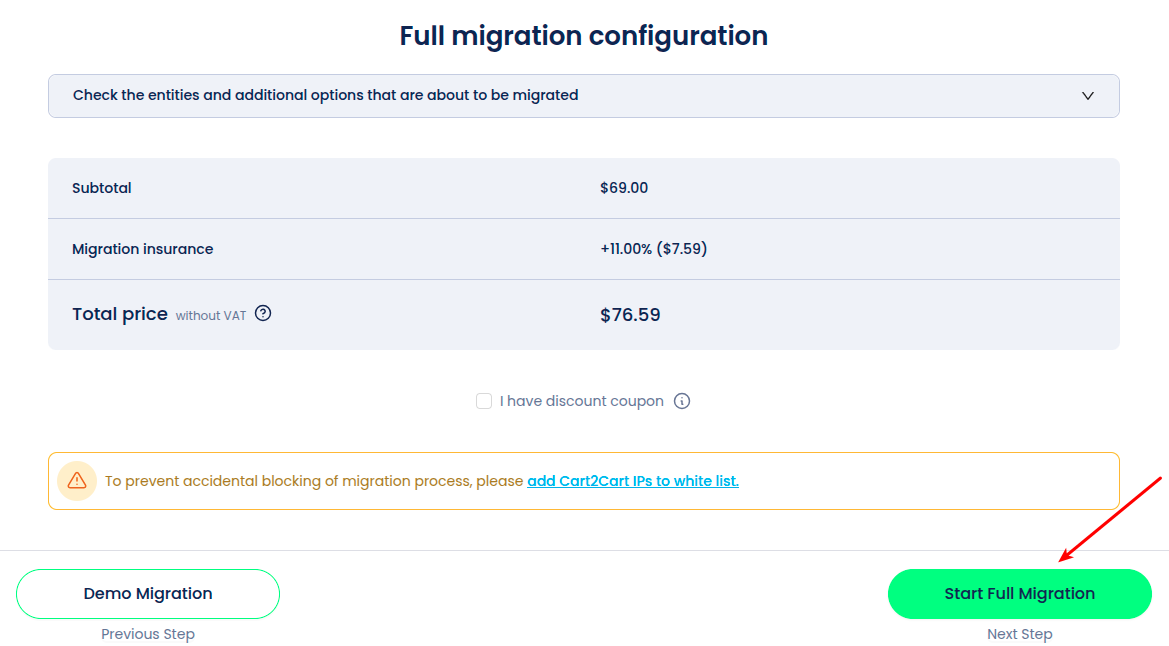
Task: Tick the discount coupon checkbox
Action: tap(484, 401)
